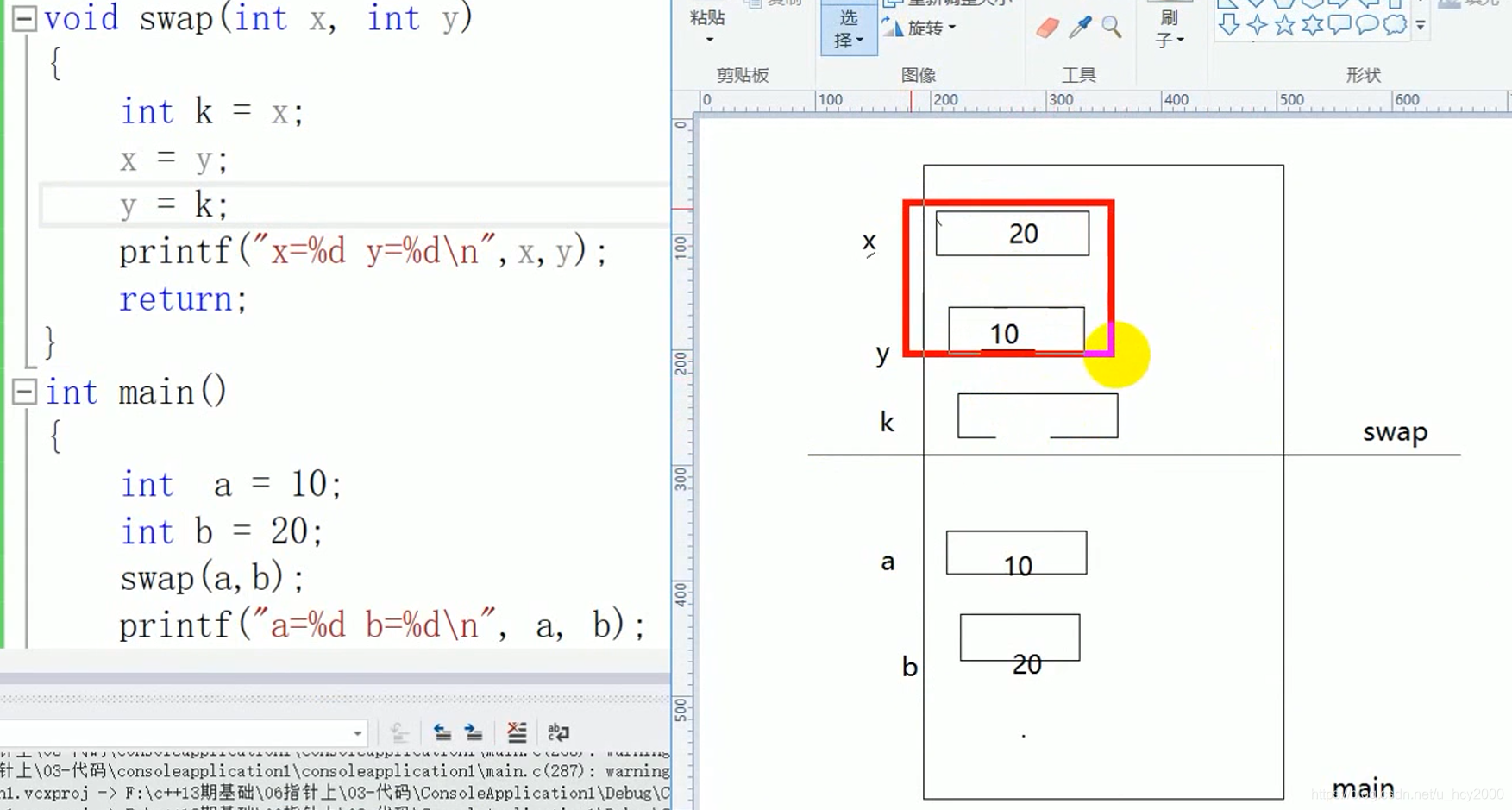1512x810 pixels.
Task: Choose the five-point star shape
Action: pos(1284,25)
